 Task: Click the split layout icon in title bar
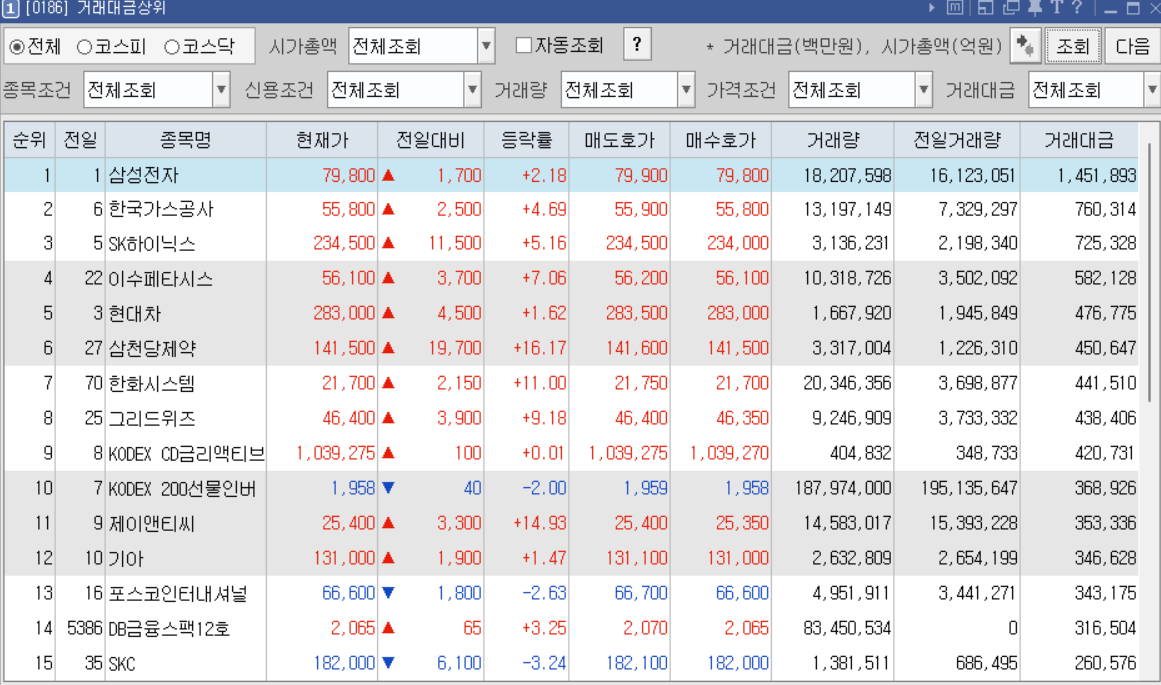coord(986,8)
